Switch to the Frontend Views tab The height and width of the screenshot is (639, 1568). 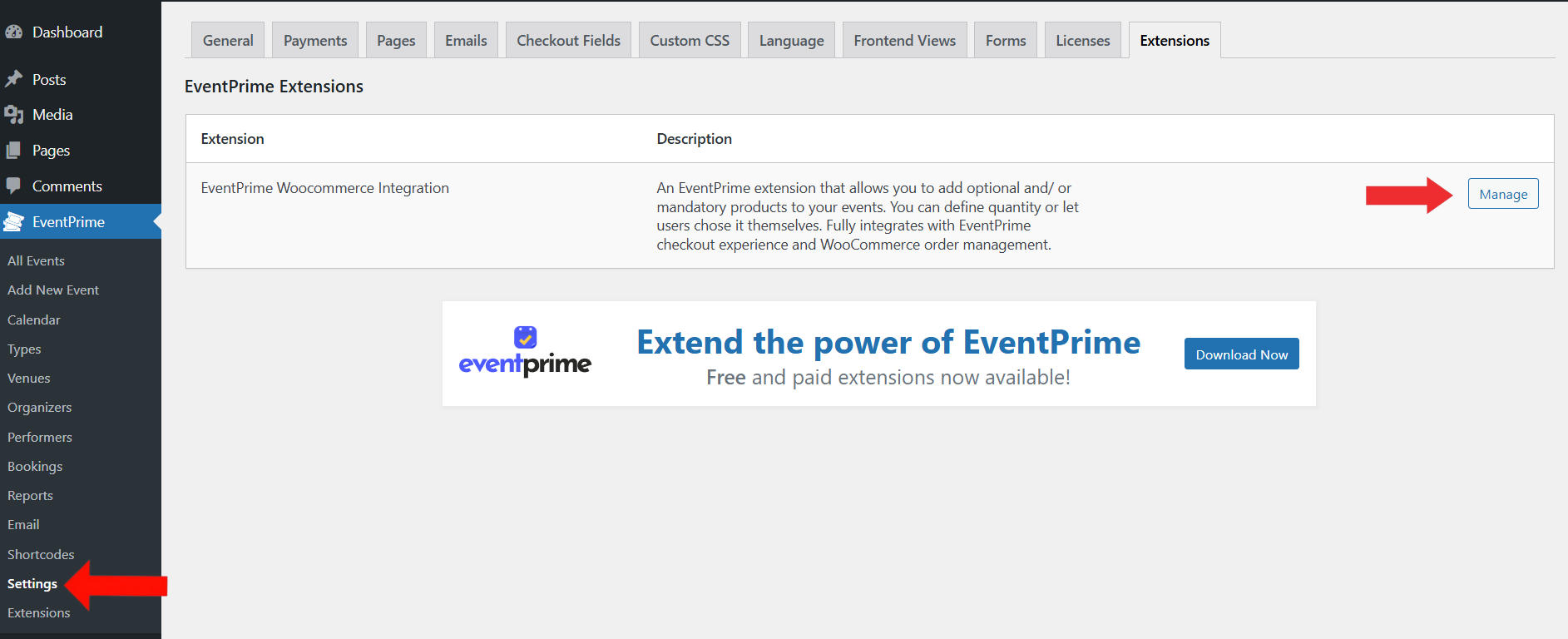point(904,40)
